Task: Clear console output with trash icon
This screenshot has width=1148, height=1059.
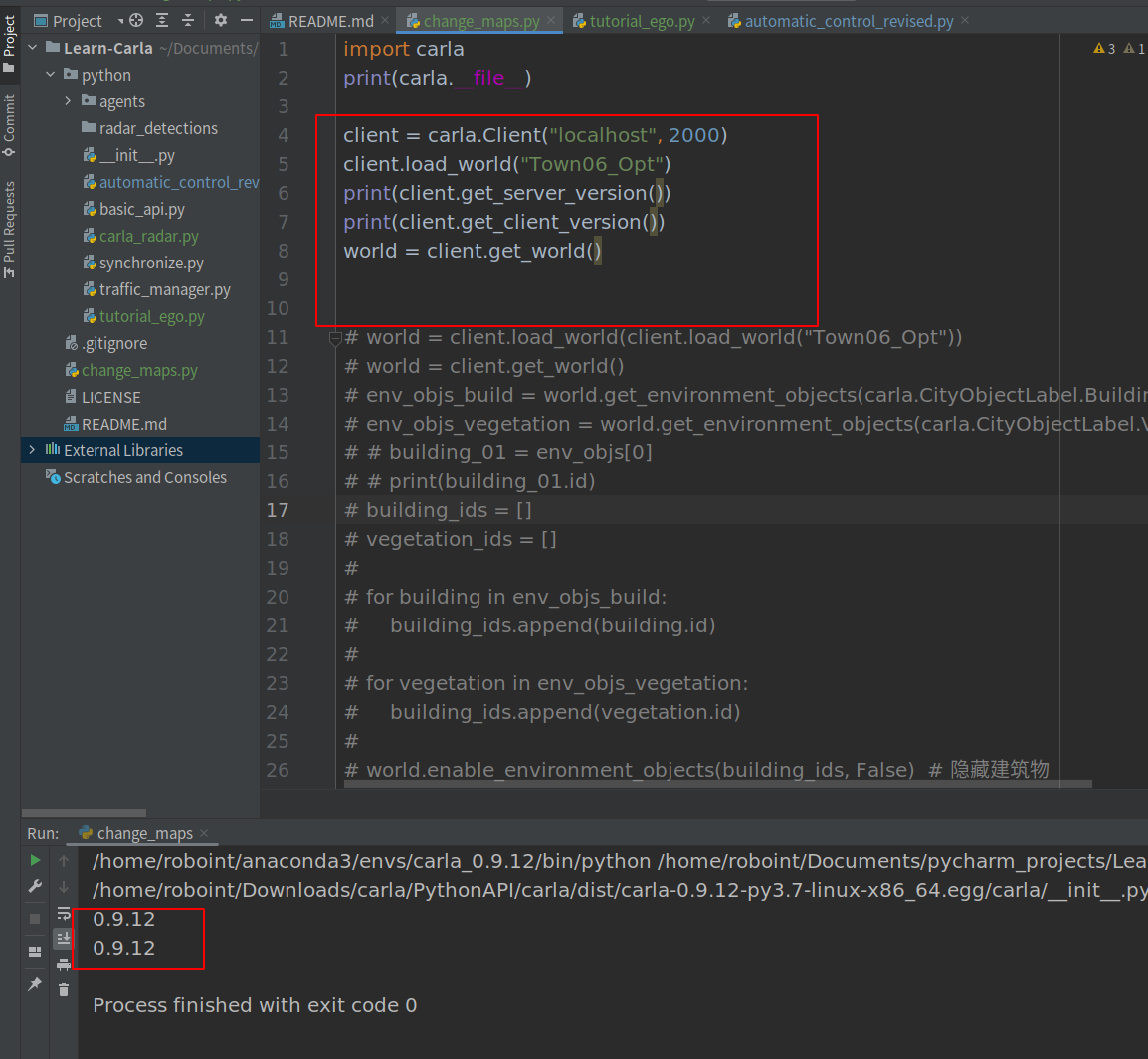Action: click(64, 990)
